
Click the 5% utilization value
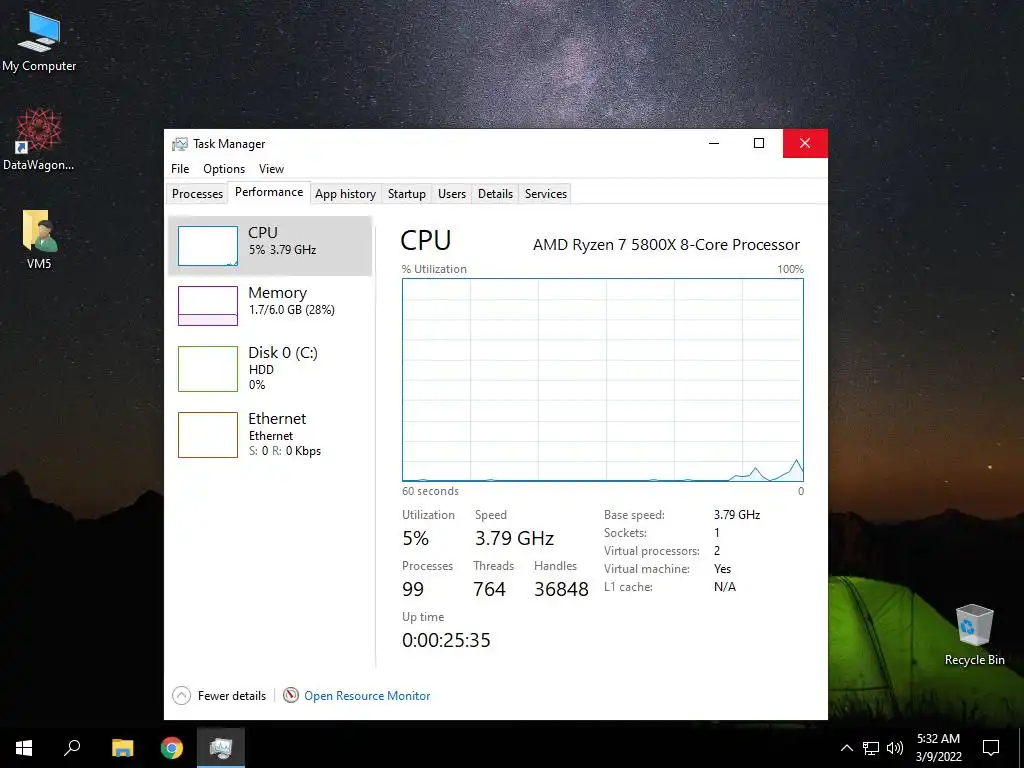point(415,538)
